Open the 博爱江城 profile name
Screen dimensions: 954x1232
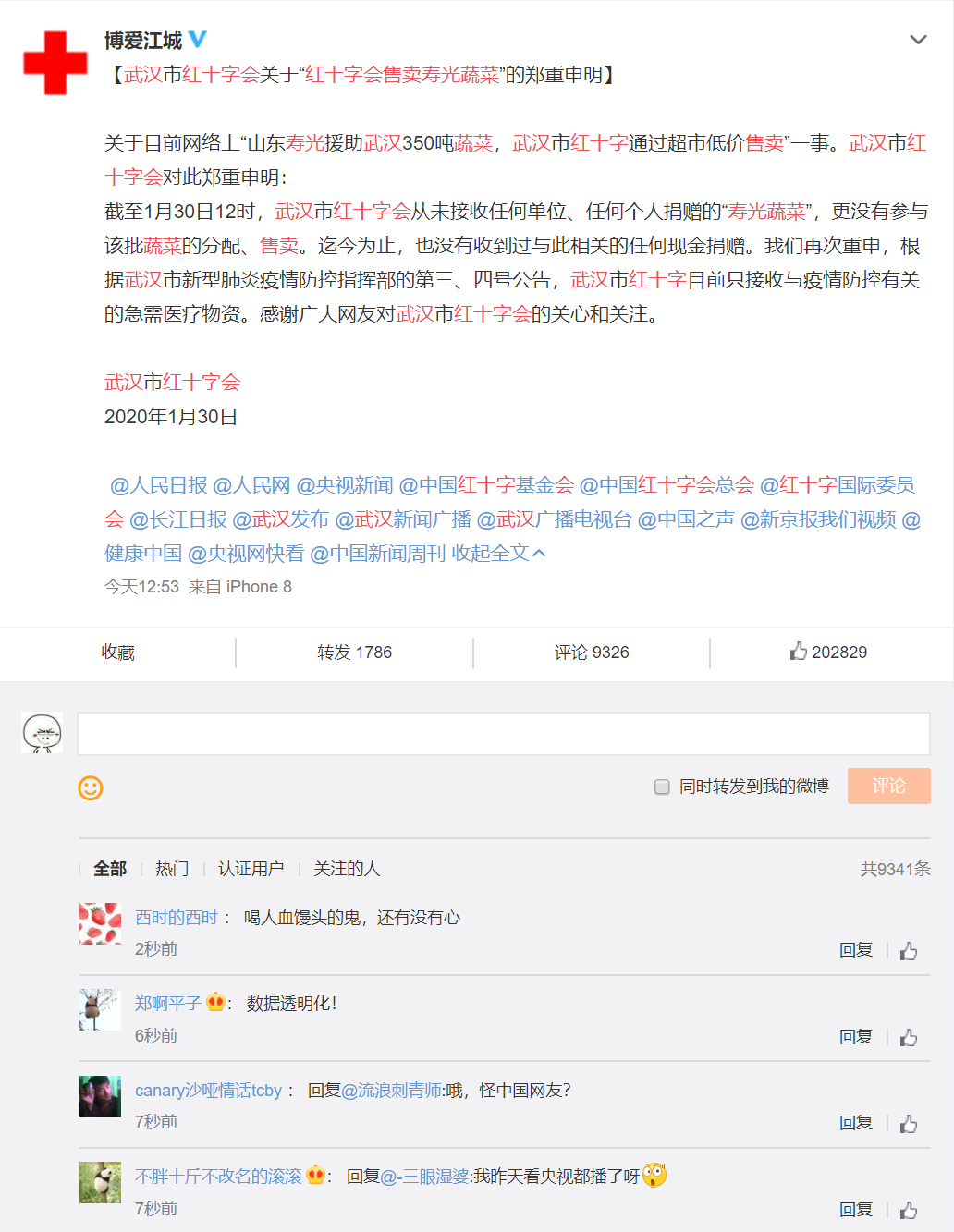click(143, 41)
